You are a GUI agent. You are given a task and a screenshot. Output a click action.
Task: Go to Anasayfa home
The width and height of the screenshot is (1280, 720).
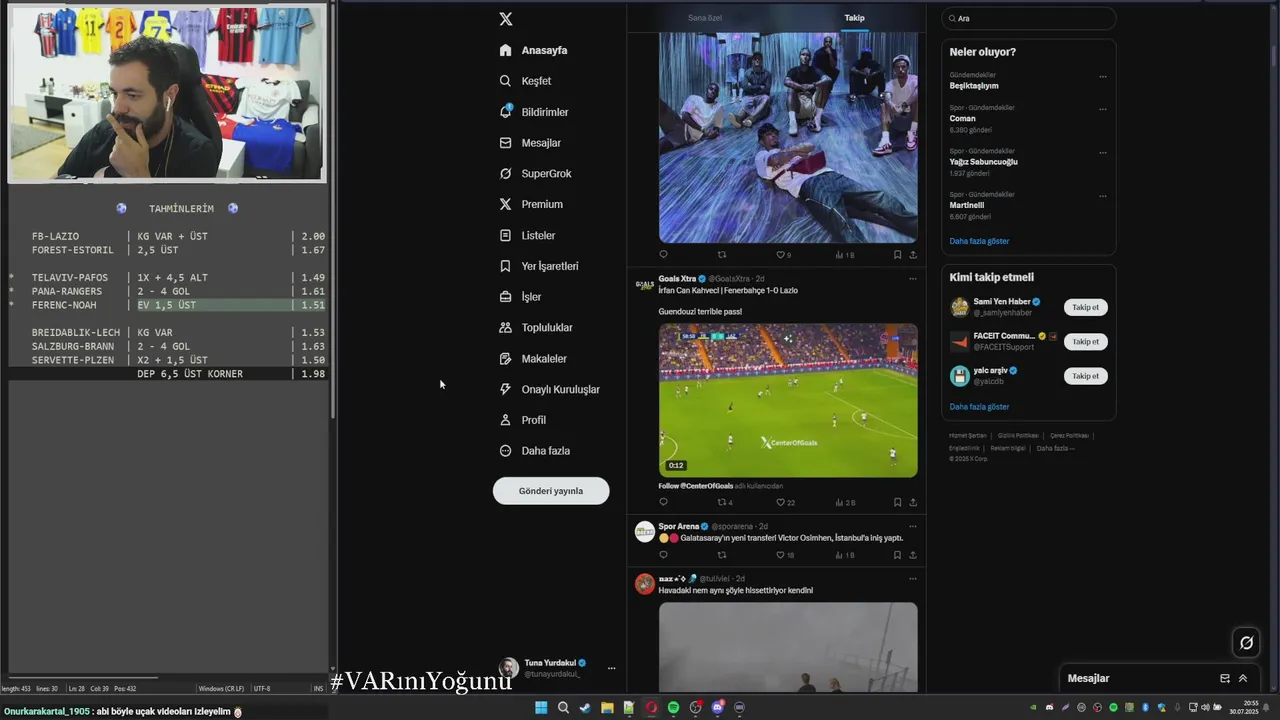coord(533,50)
